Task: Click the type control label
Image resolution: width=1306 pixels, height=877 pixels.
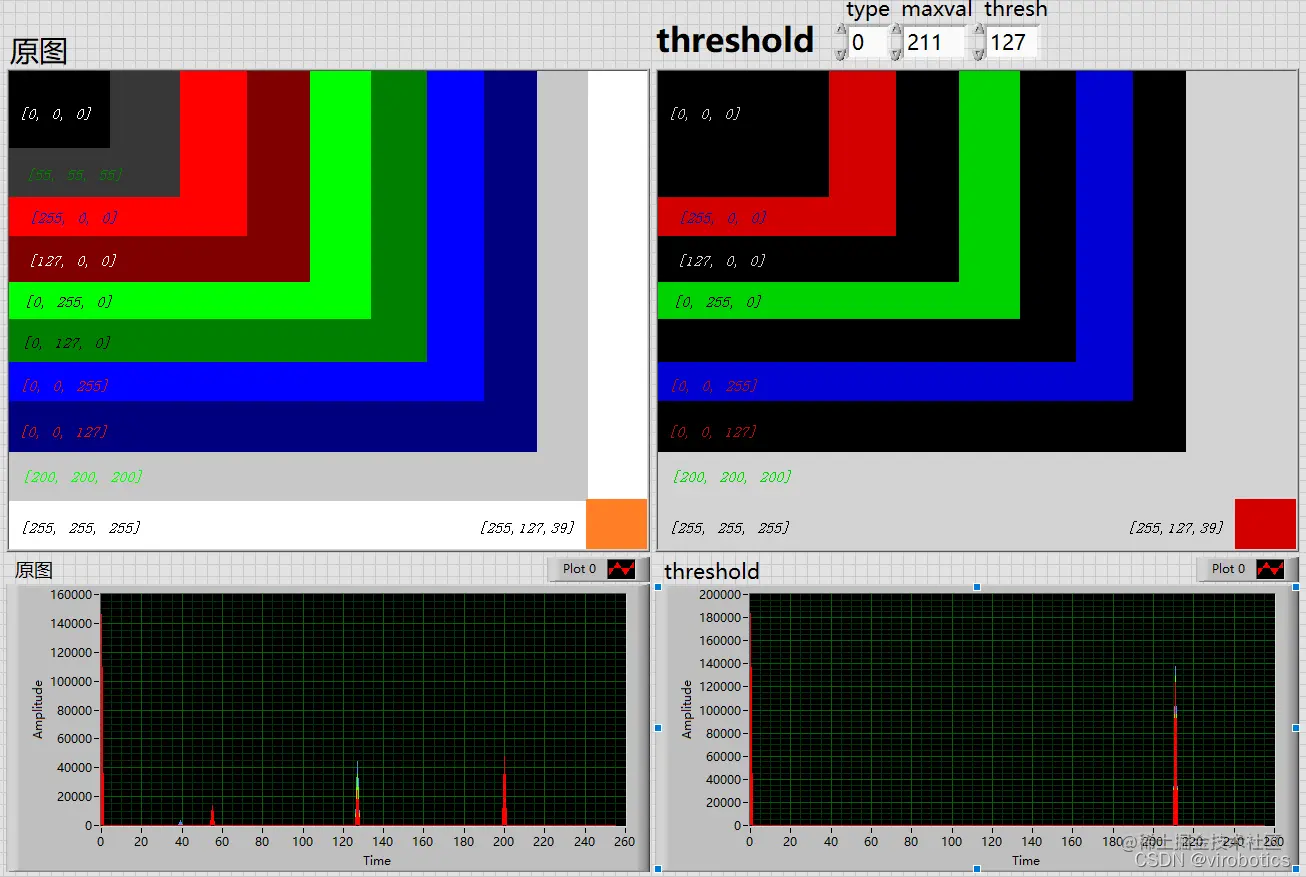Action: tap(867, 10)
